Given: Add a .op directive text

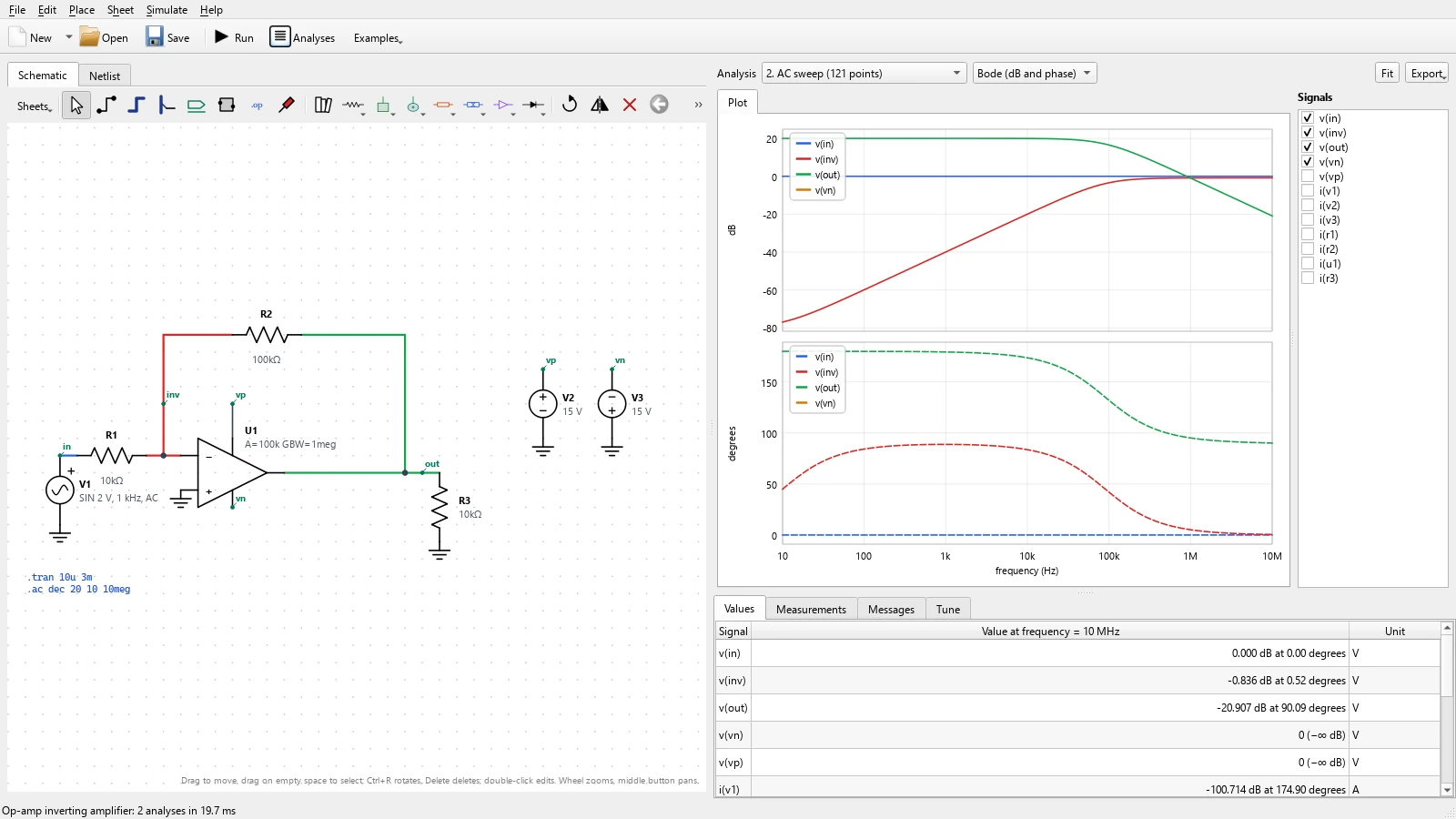Looking at the screenshot, I should click(x=257, y=106).
